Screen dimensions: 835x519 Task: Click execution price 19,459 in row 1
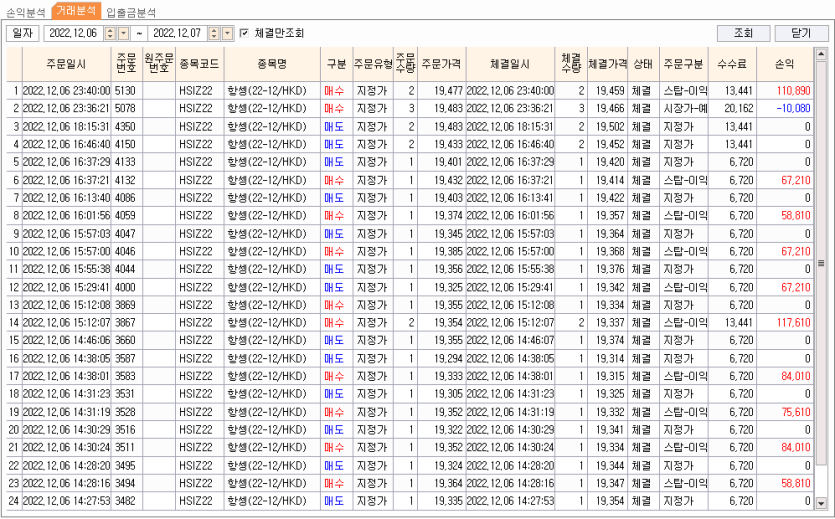(608, 90)
